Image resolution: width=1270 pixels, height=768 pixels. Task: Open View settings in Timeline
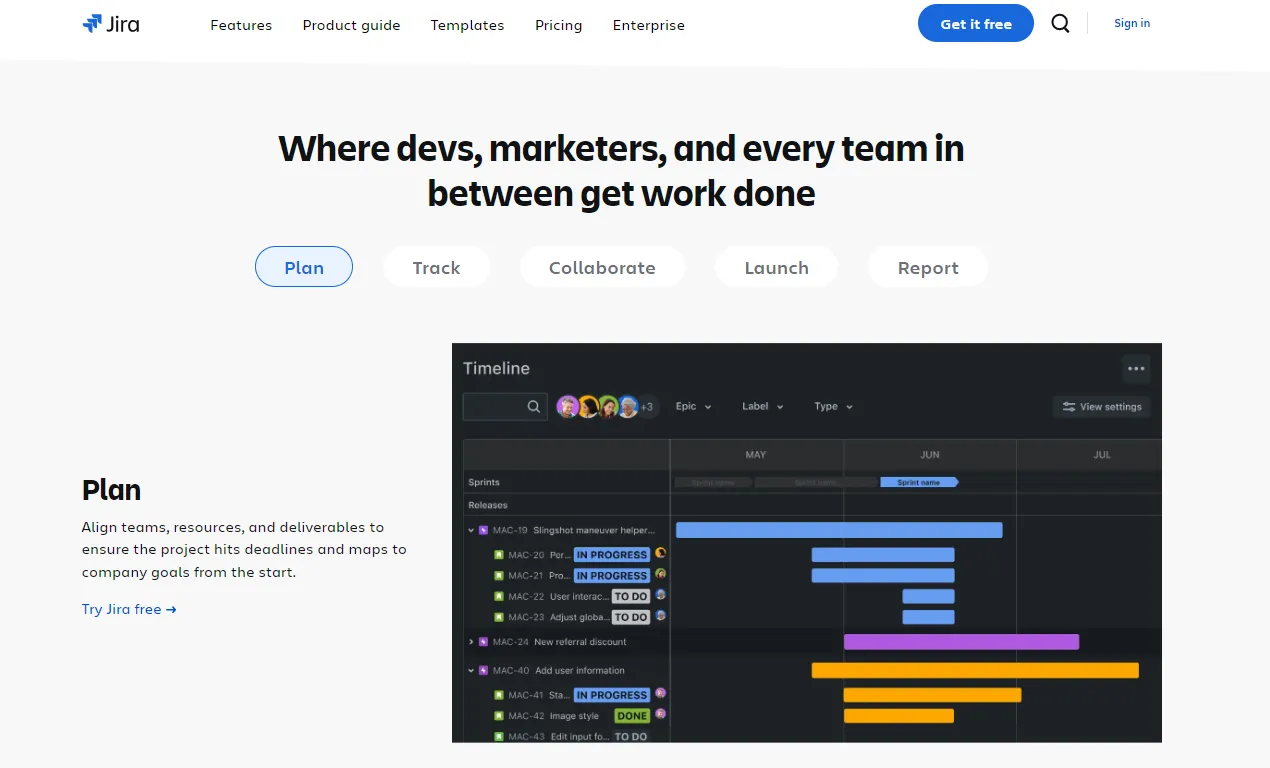tap(1102, 407)
